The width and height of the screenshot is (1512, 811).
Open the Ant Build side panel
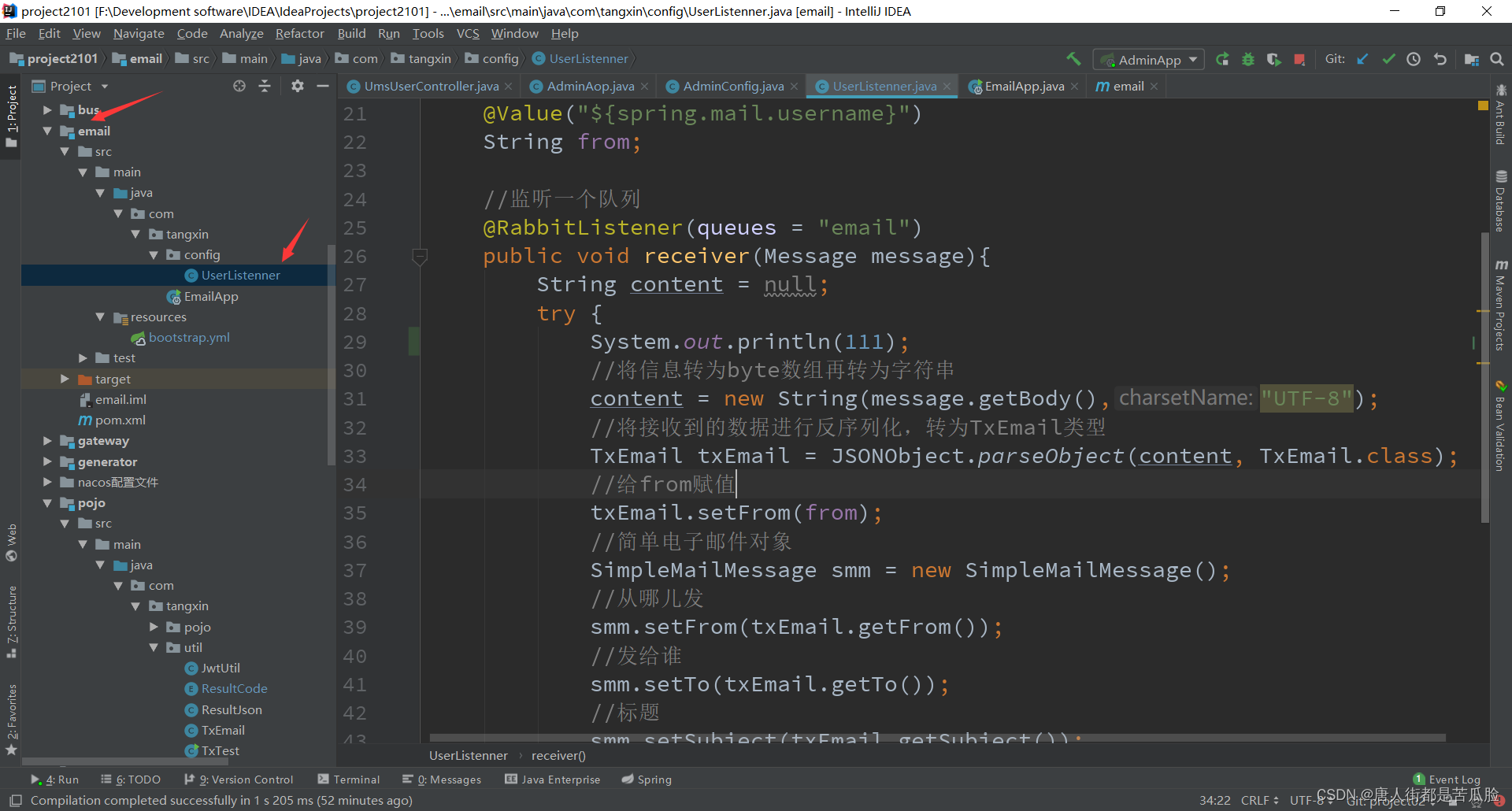click(1501, 114)
